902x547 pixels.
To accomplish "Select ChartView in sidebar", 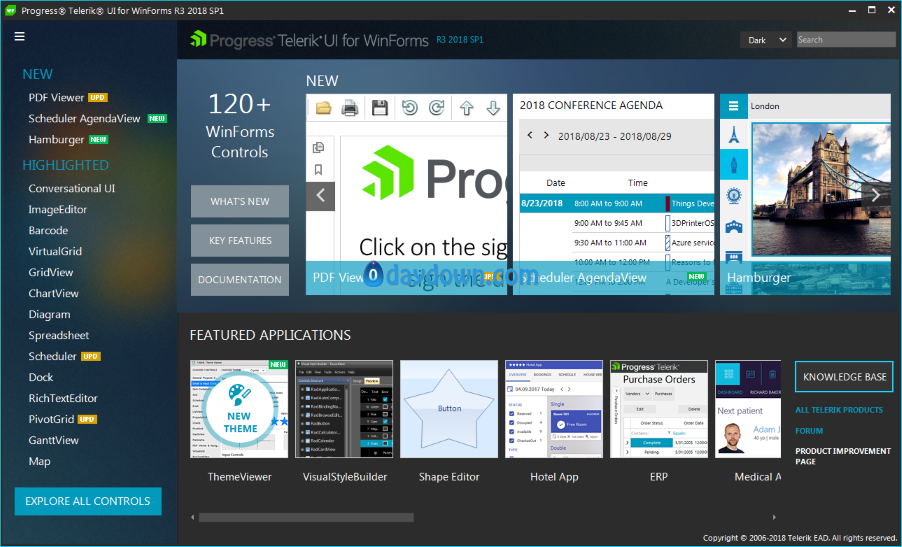I will coord(53,293).
